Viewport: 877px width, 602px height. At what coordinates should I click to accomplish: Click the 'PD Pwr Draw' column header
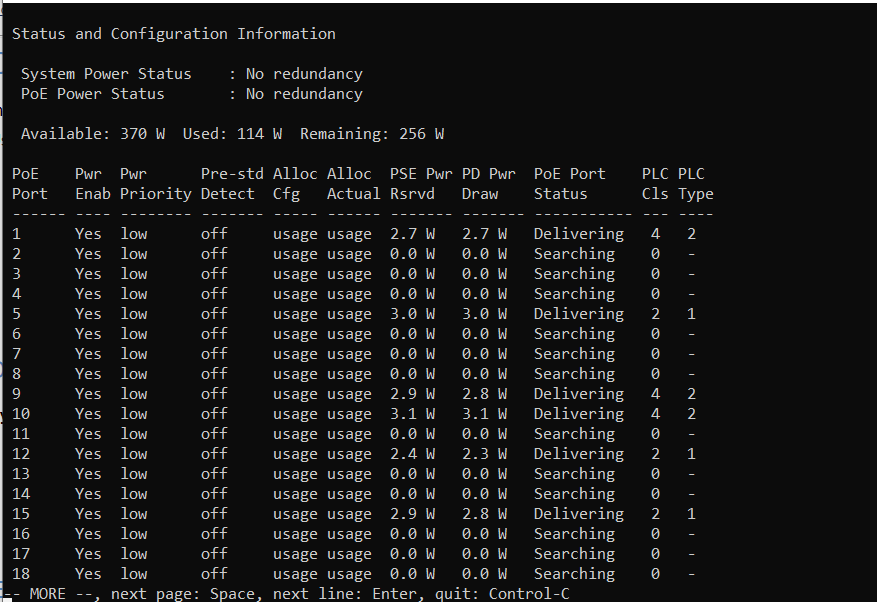(x=489, y=184)
